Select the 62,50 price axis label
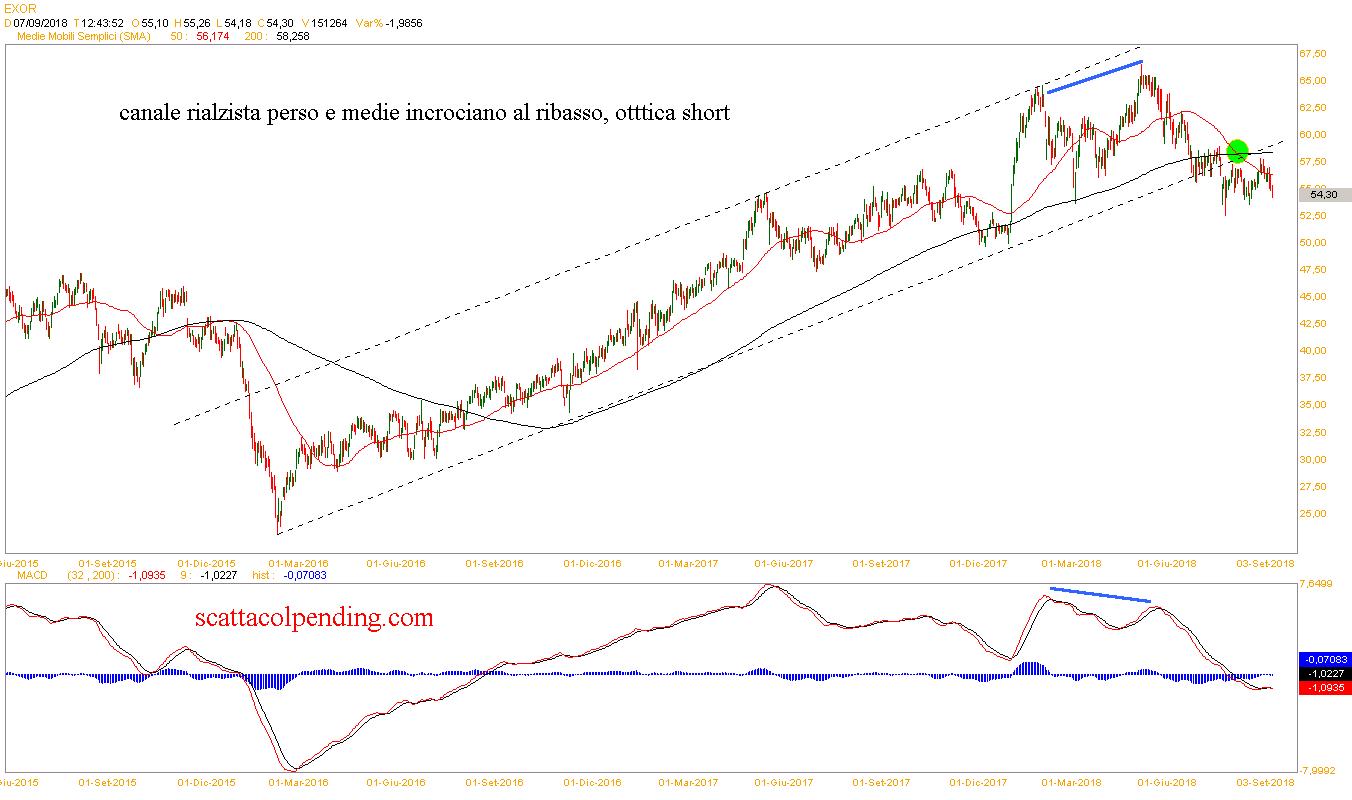The height and width of the screenshot is (800, 1352). point(1313,107)
